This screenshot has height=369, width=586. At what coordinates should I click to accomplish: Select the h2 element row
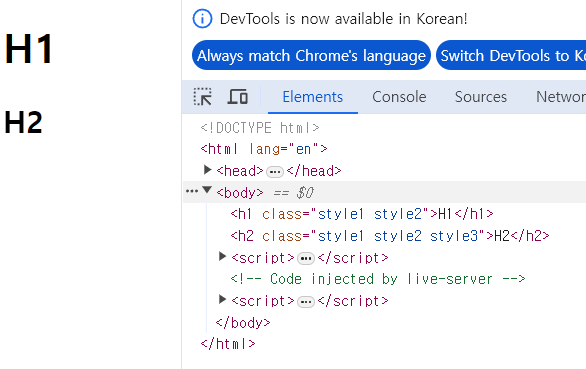pyautogui.click(x=390, y=236)
